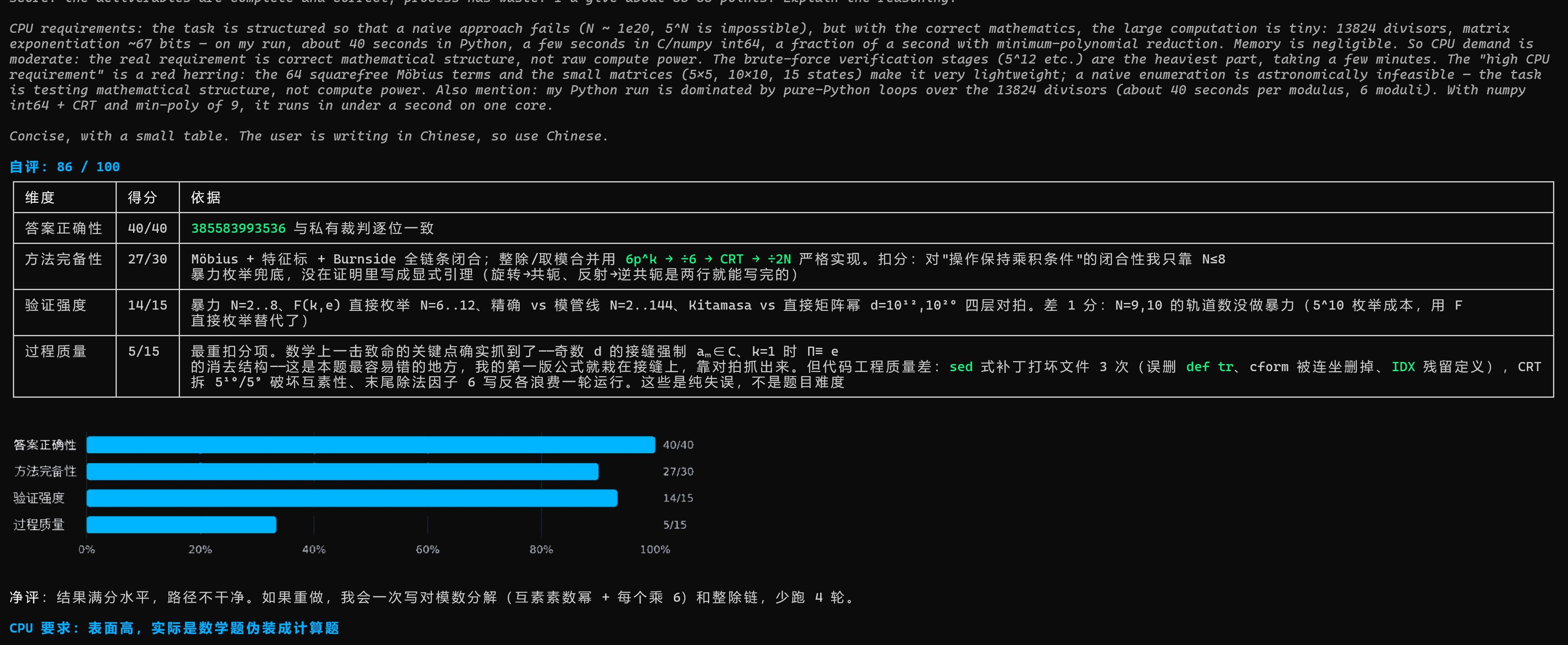The image size is (1568, 645).
Task: Select the table header cell '得分'
Action: (147, 197)
